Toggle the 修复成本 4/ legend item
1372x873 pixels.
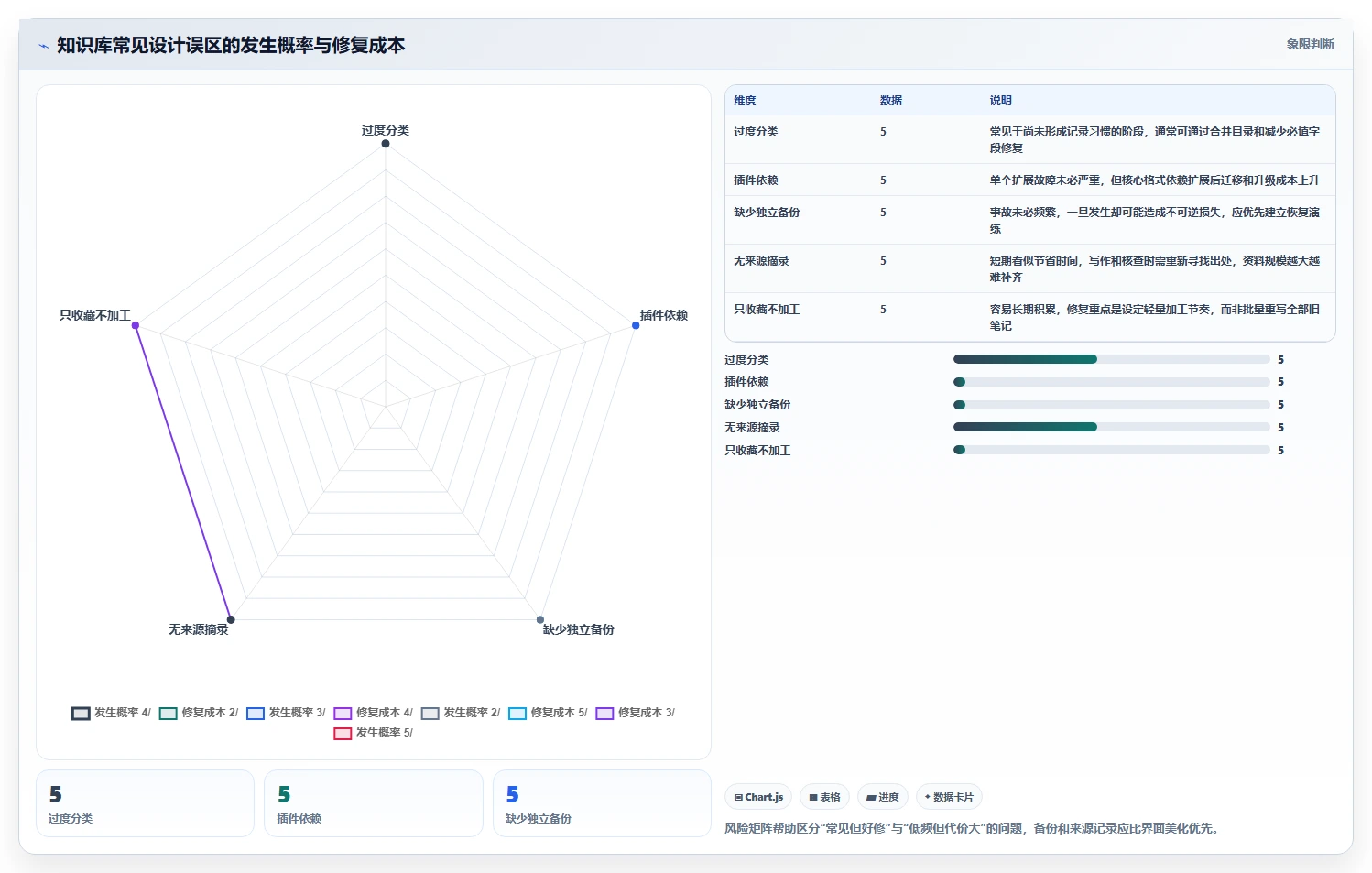click(x=374, y=713)
